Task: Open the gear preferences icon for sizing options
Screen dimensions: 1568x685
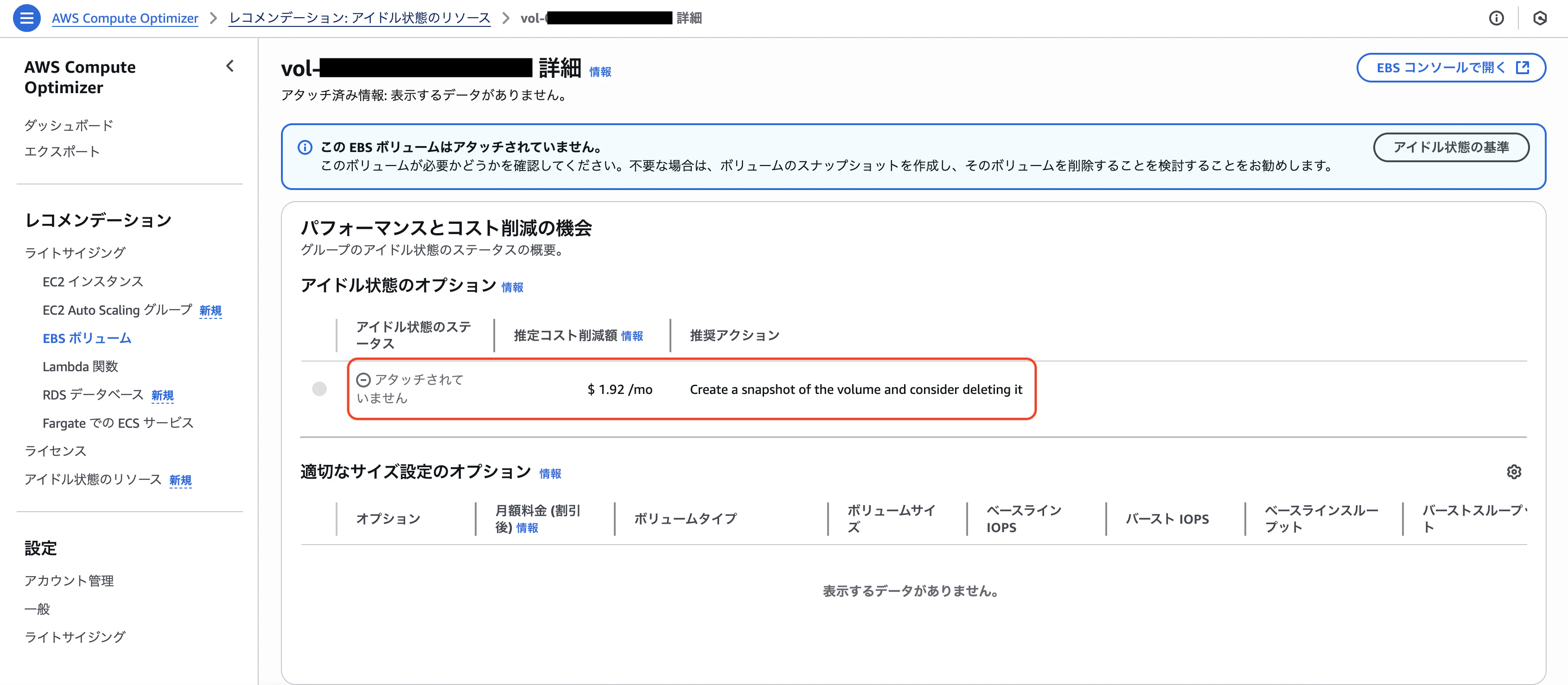Action: pos(1514,471)
